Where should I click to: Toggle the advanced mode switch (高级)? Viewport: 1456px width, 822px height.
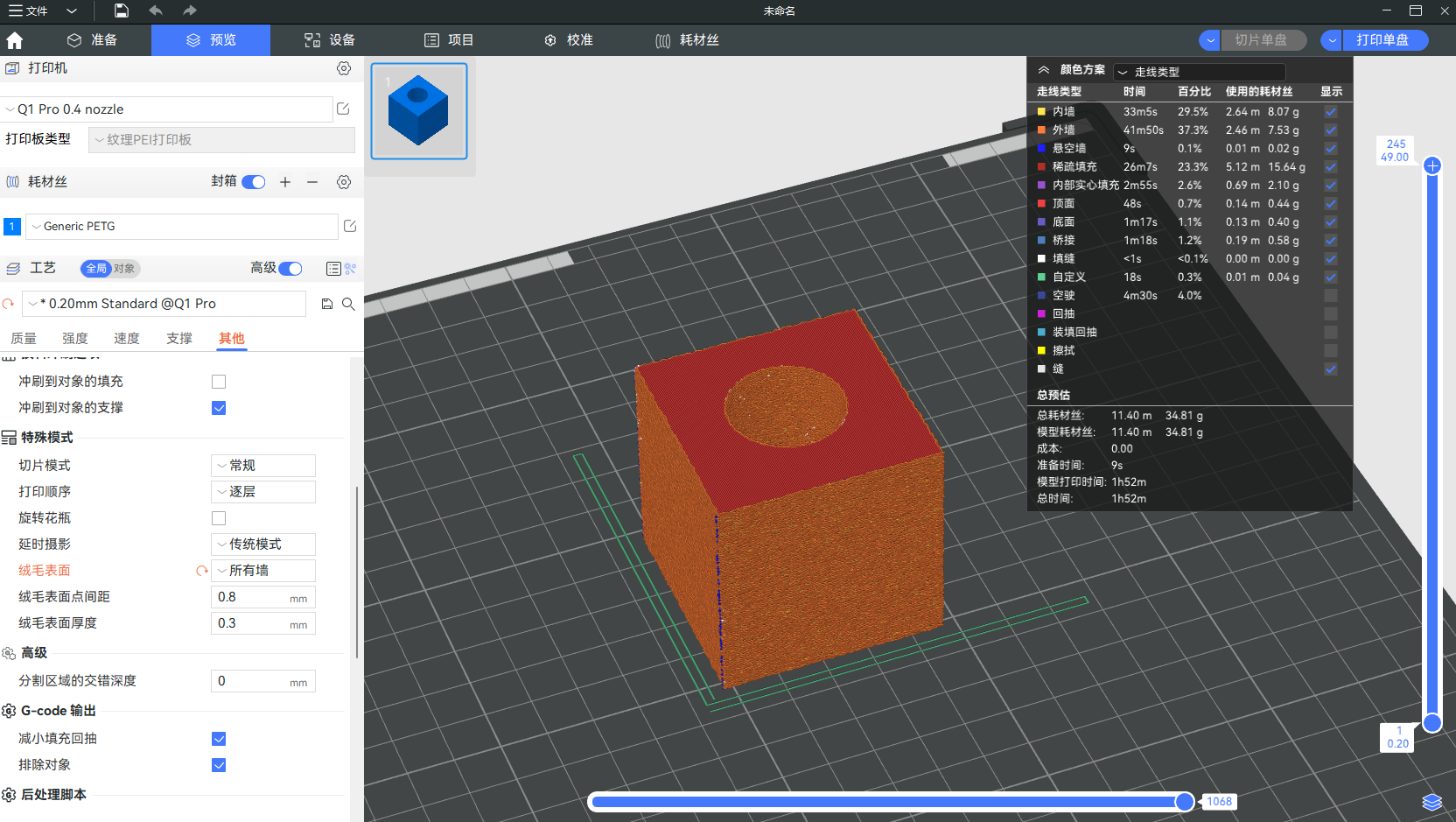coord(290,269)
